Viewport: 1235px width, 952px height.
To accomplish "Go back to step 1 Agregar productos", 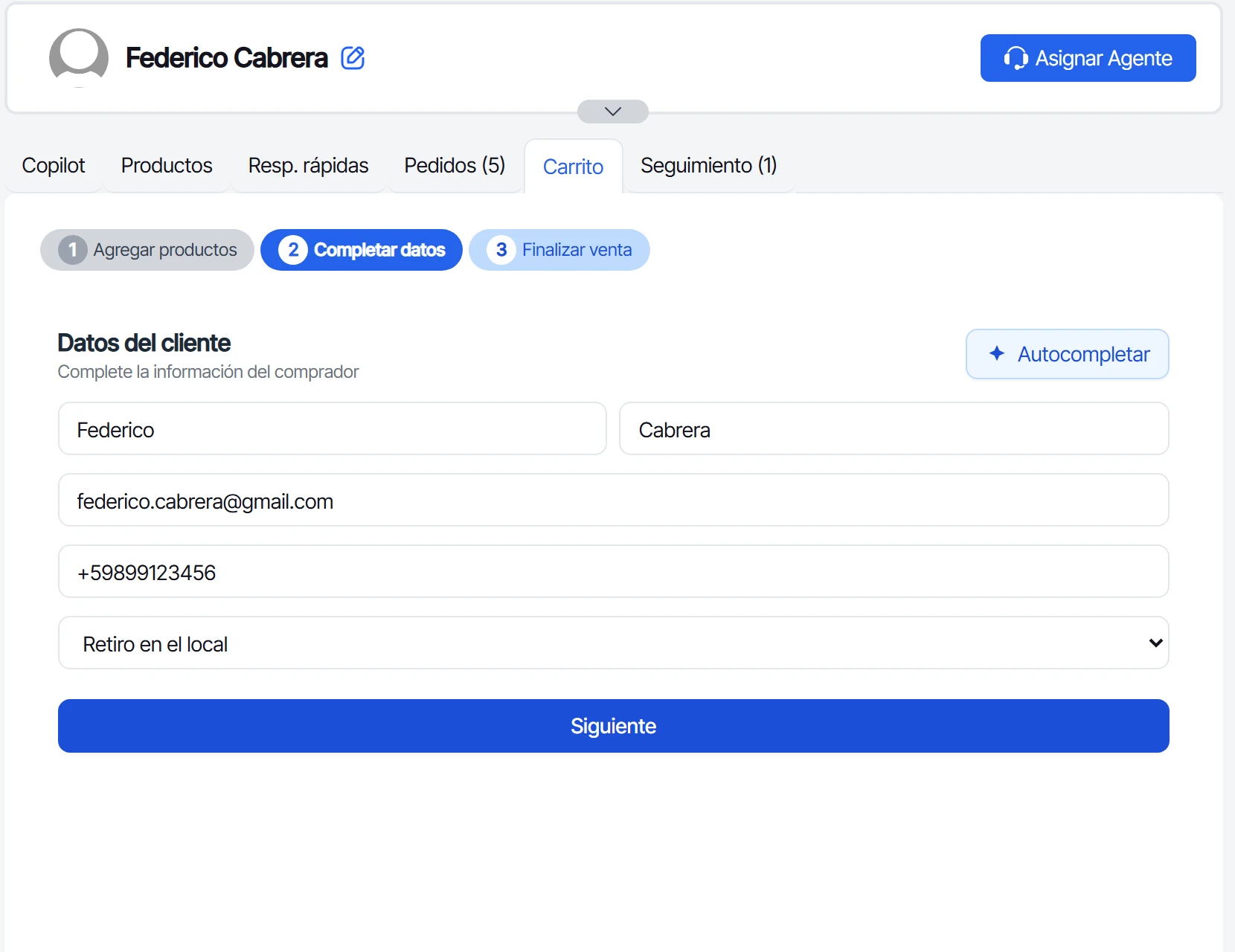I will tap(147, 250).
